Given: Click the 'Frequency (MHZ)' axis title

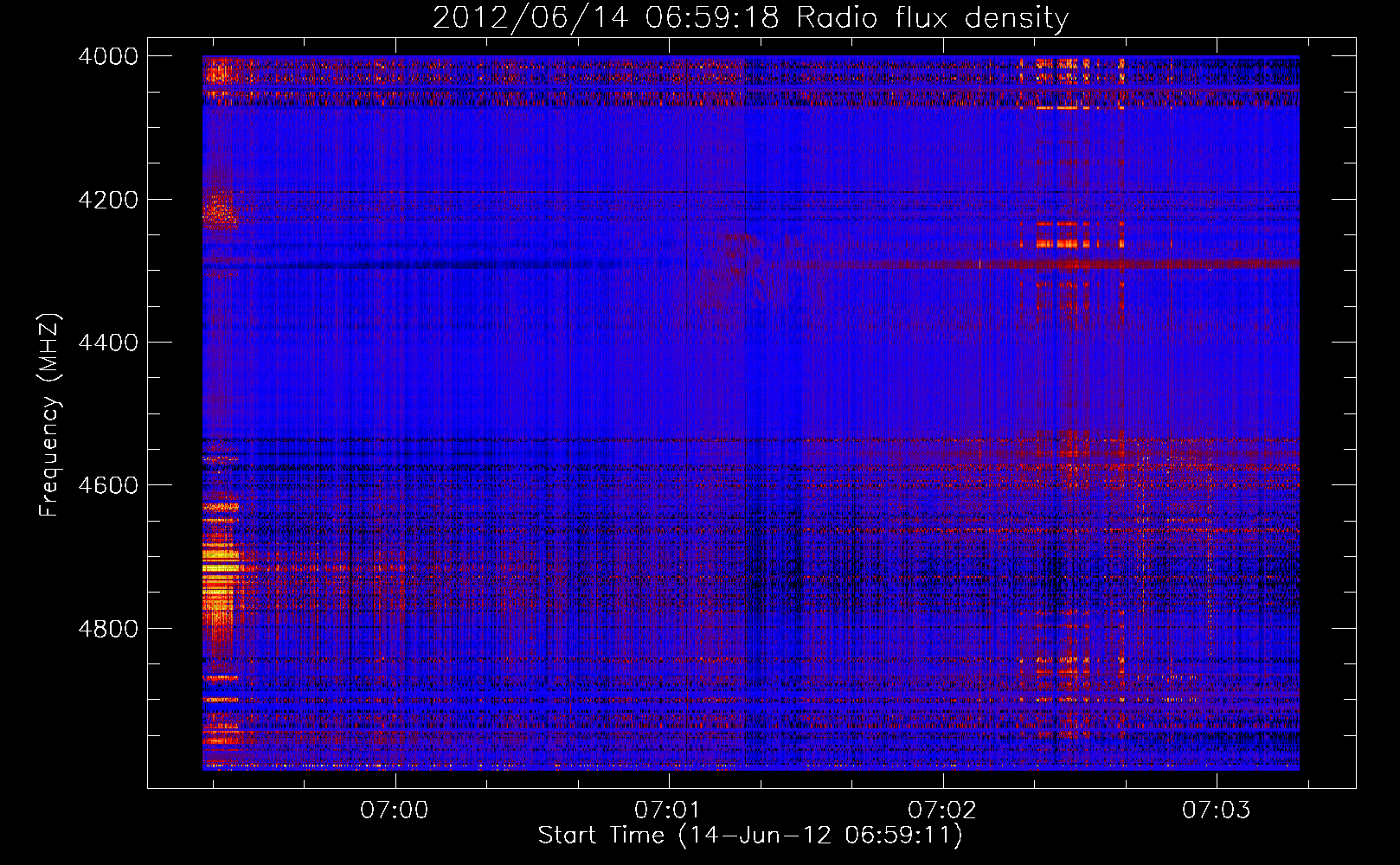Looking at the screenshot, I should pyautogui.click(x=50, y=415).
